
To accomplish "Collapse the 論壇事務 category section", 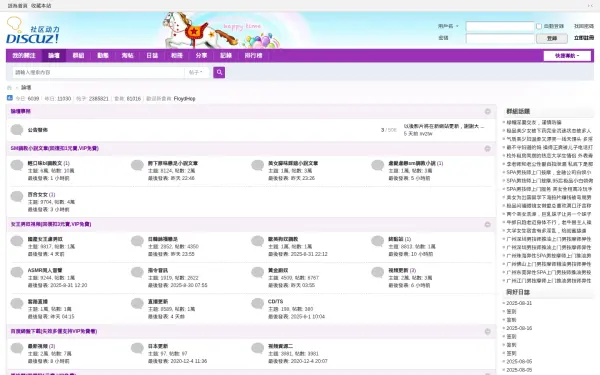I will [x=488, y=111].
